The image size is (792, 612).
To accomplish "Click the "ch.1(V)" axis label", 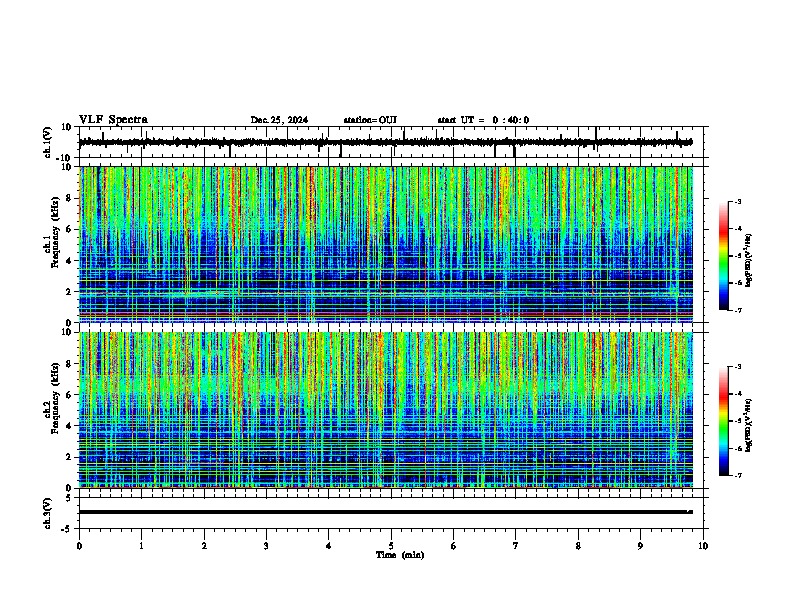I will [x=48, y=142].
